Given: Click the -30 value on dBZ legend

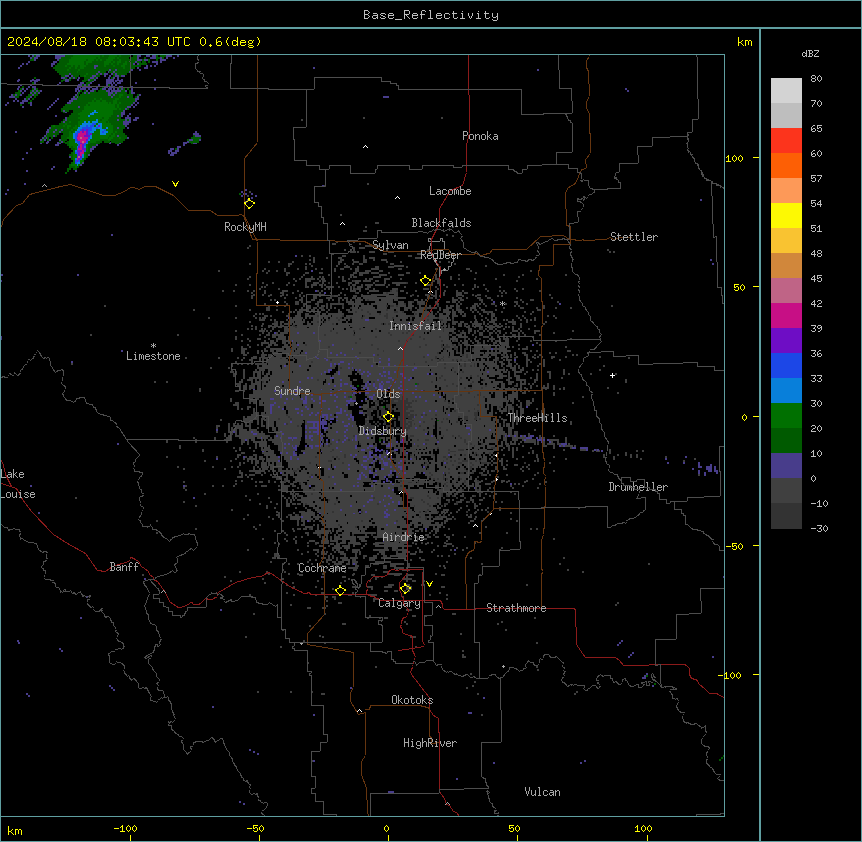Looking at the screenshot, I should [819, 528].
